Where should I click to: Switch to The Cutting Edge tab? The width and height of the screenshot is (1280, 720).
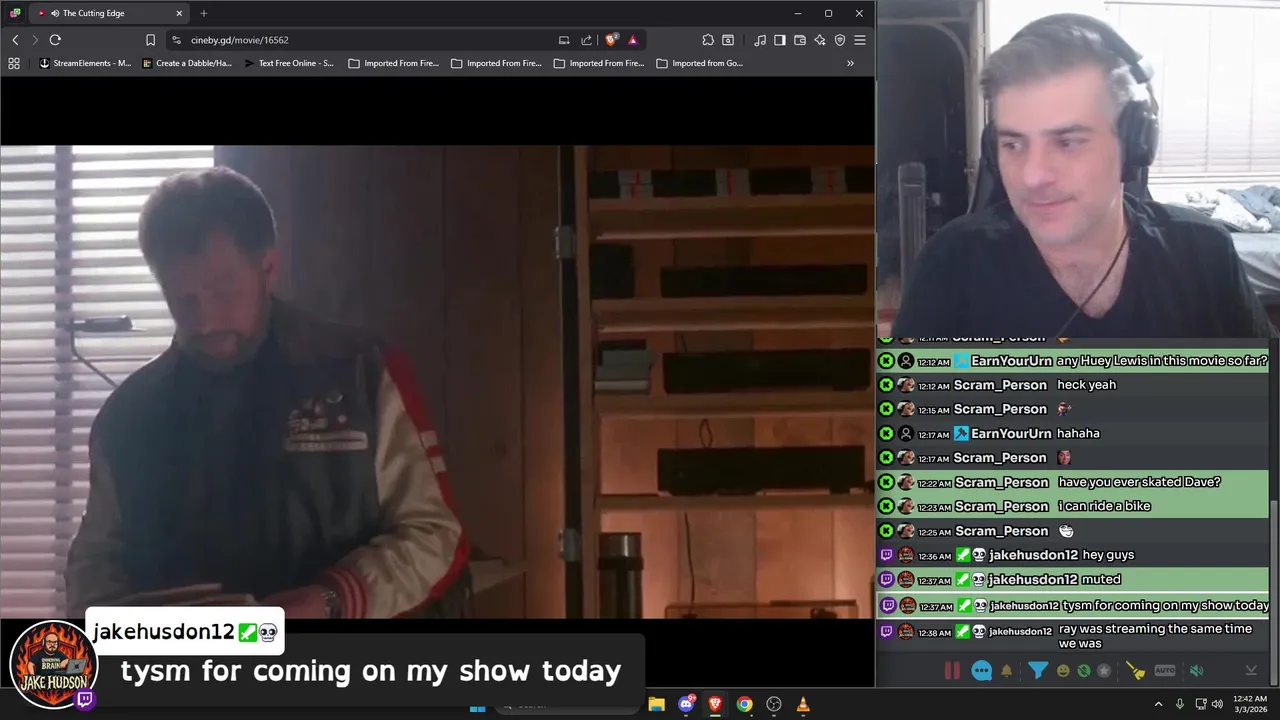tap(110, 13)
